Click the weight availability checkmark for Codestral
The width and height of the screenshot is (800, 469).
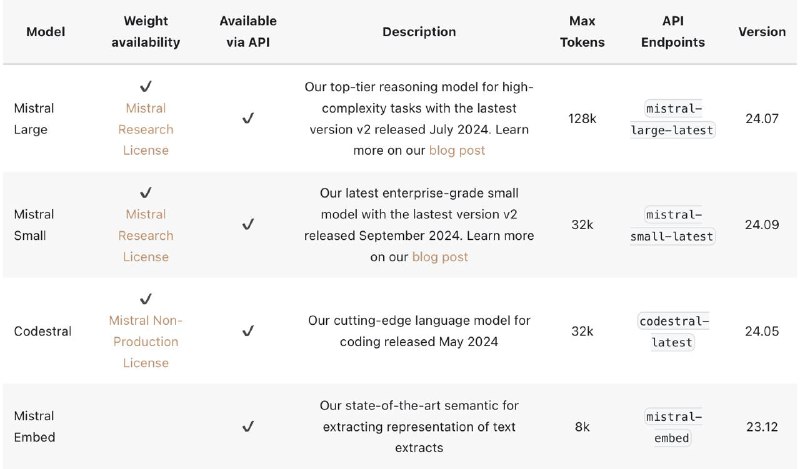pos(146,299)
